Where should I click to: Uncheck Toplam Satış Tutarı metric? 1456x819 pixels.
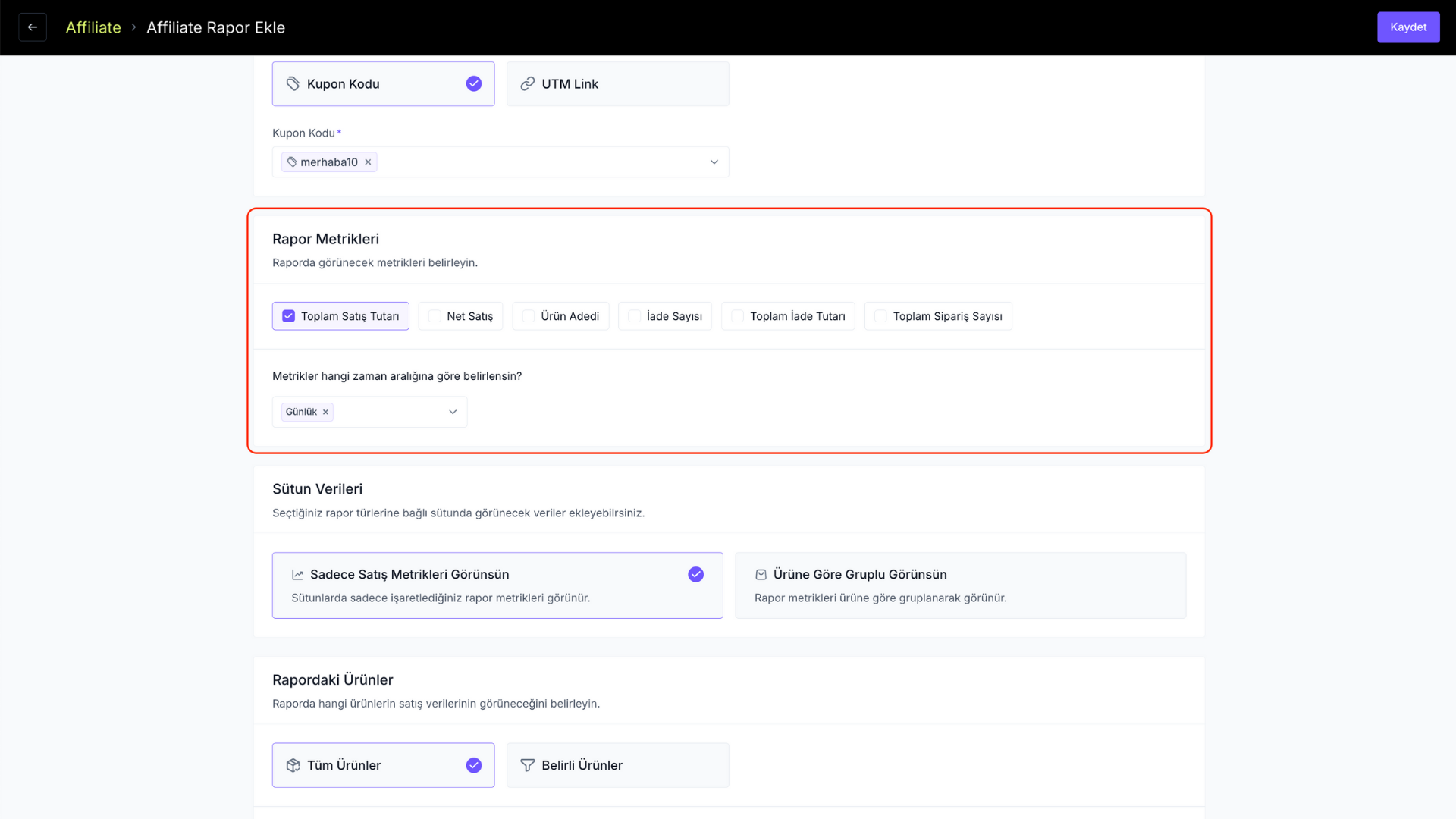(x=289, y=316)
